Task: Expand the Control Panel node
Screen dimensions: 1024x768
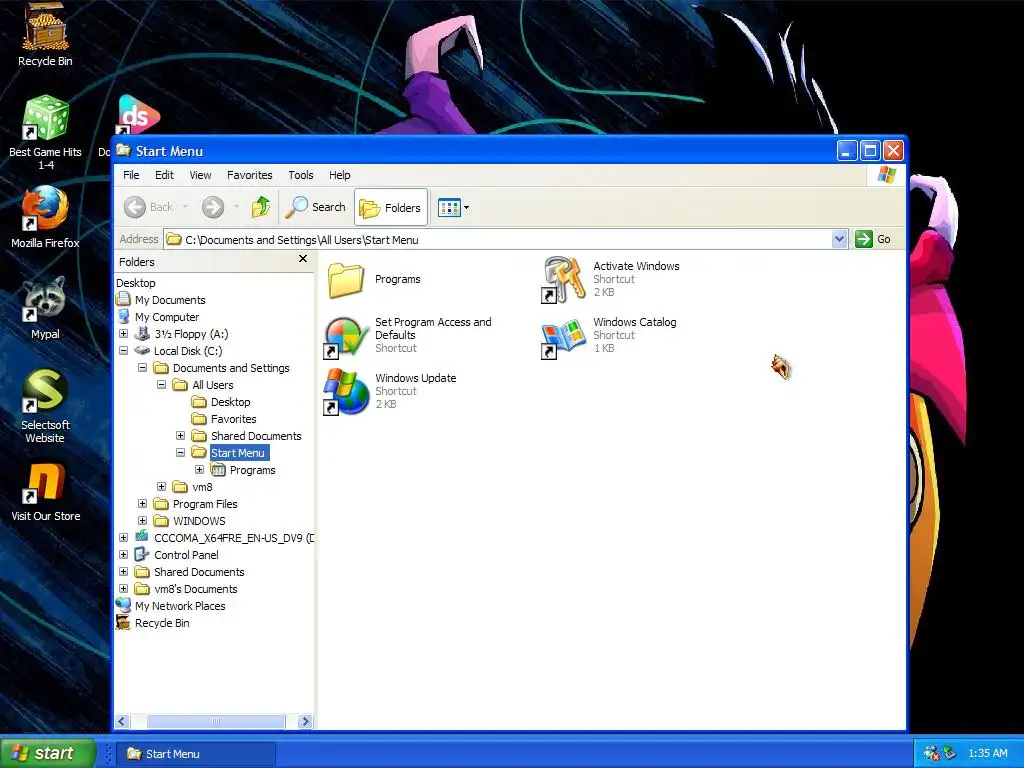Action: click(x=123, y=554)
